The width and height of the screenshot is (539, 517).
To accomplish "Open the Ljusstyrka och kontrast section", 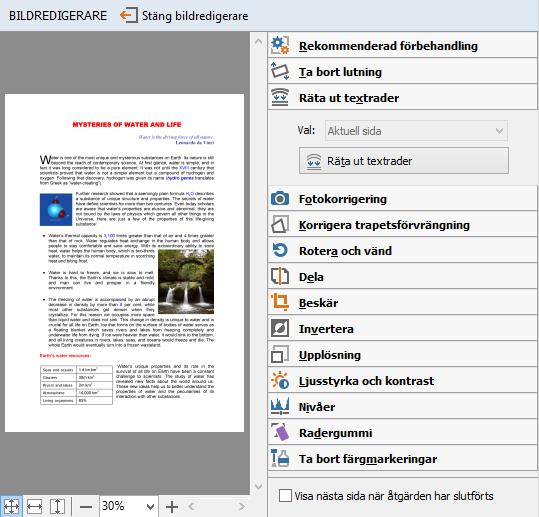I will [402, 380].
